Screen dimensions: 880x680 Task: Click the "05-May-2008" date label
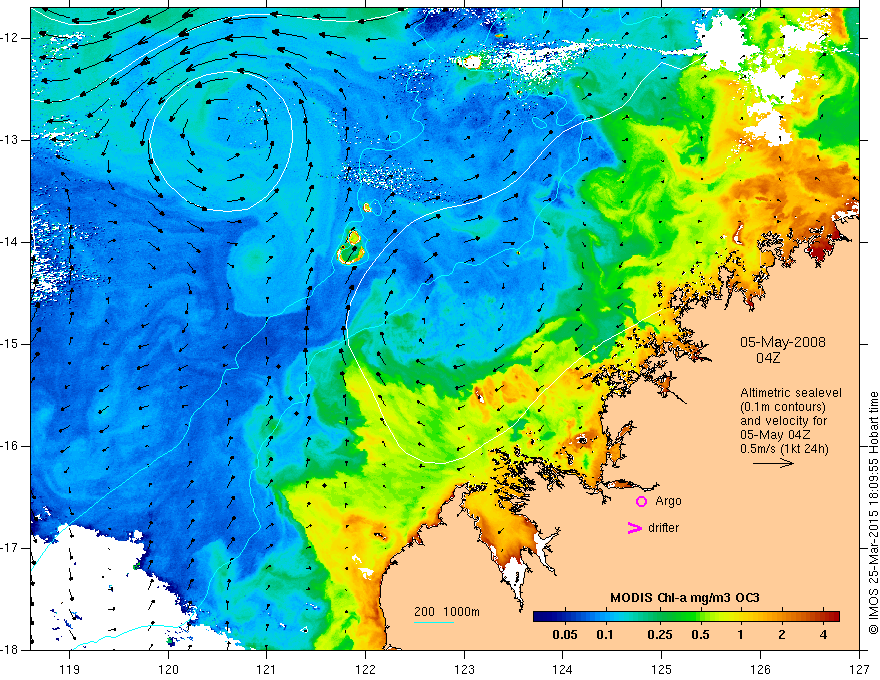tap(782, 342)
